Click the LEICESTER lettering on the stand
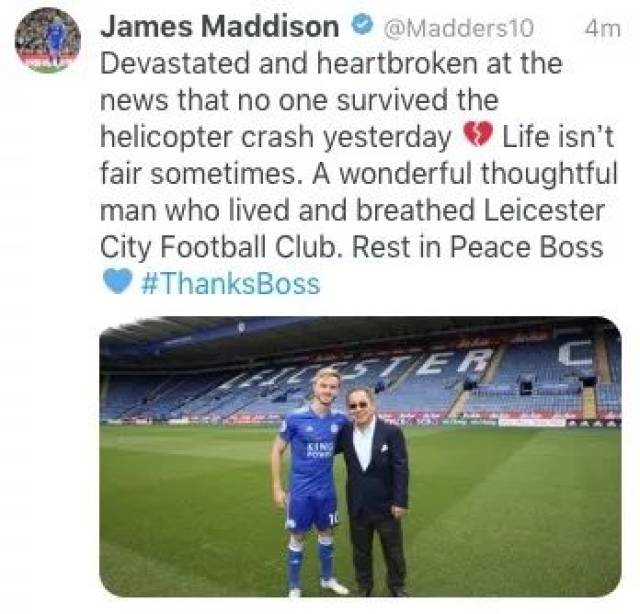The height and width of the screenshot is (614, 640). click(357, 369)
